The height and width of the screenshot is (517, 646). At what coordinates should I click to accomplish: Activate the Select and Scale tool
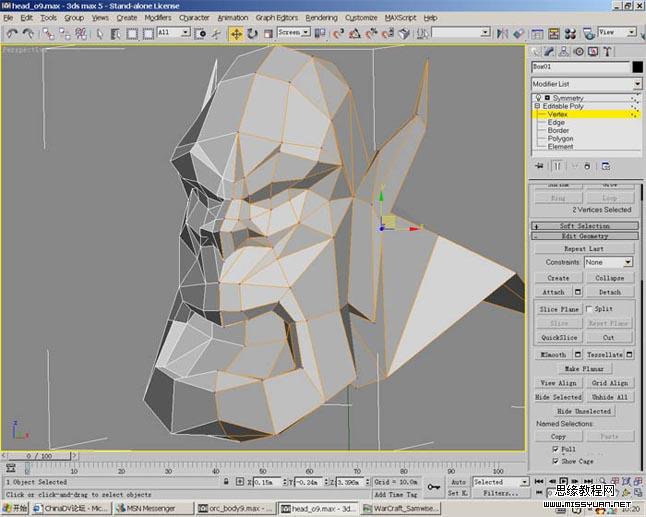tap(268, 33)
